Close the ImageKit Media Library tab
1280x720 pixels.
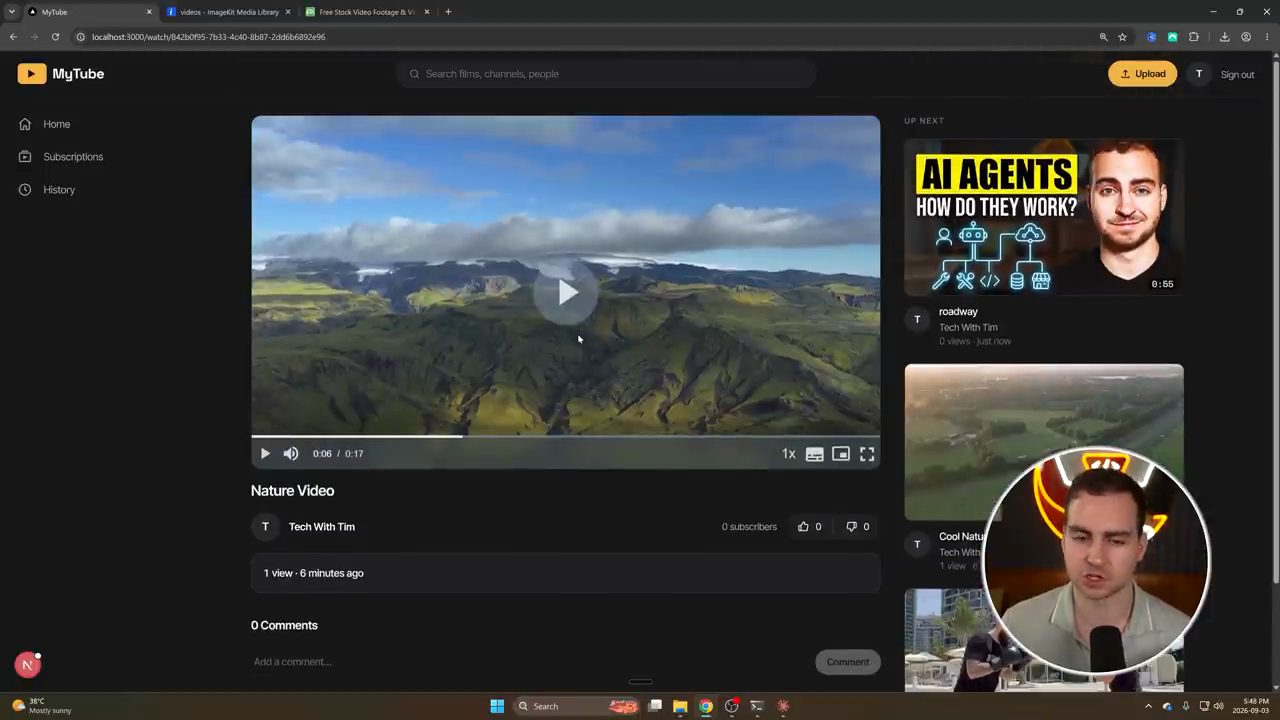pyautogui.click(x=288, y=12)
